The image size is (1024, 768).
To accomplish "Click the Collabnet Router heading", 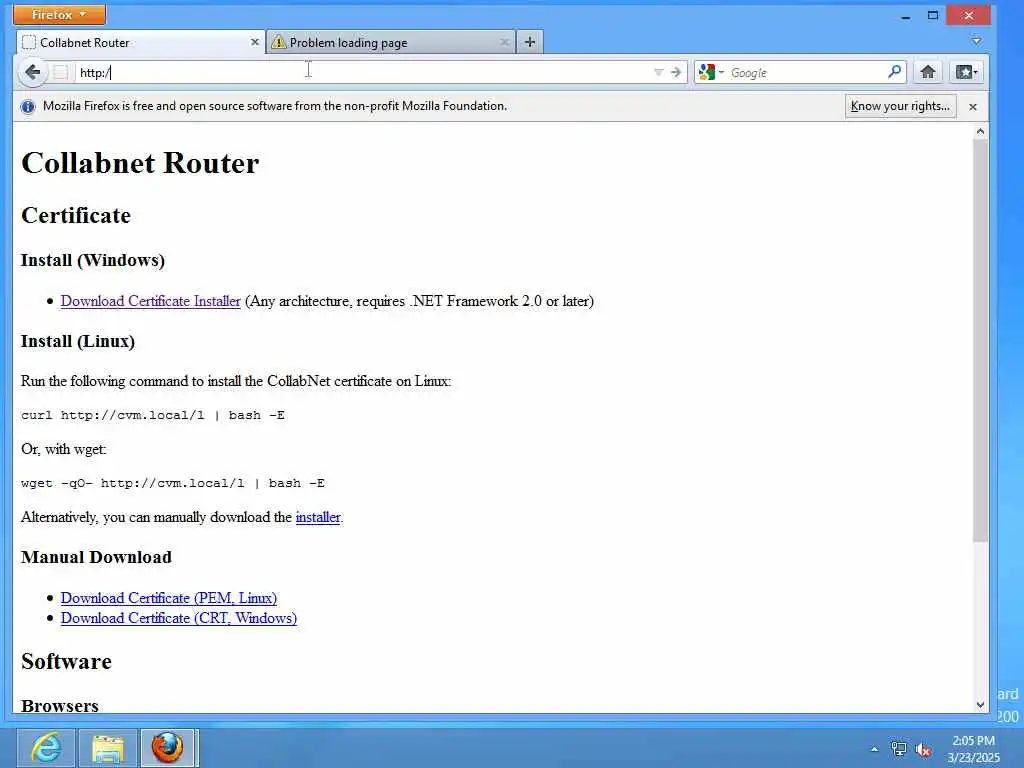I will (x=140, y=163).
